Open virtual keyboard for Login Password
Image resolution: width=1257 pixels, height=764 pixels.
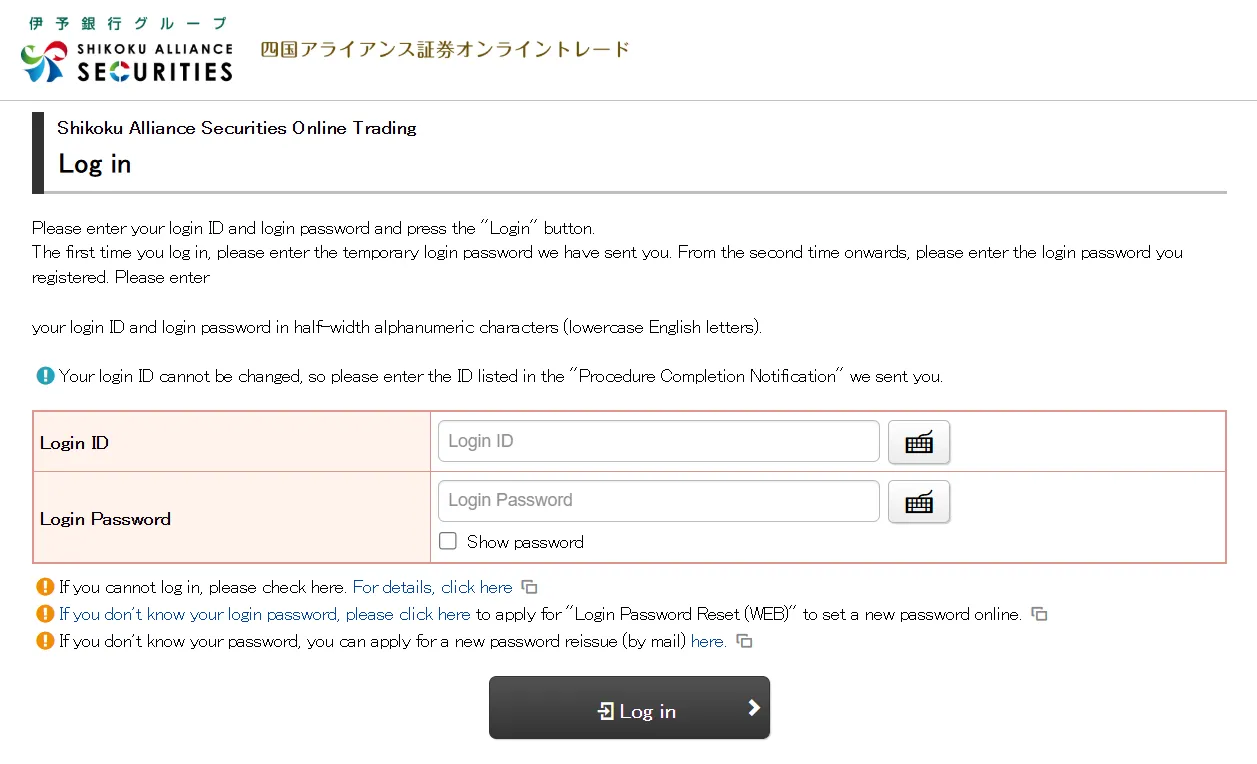tap(919, 502)
